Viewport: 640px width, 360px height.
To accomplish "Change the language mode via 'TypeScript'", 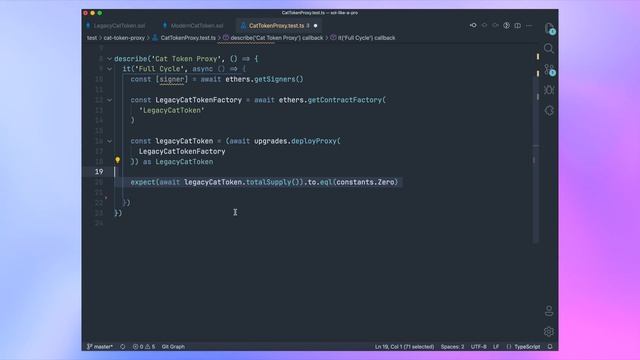I will tap(527, 347).
